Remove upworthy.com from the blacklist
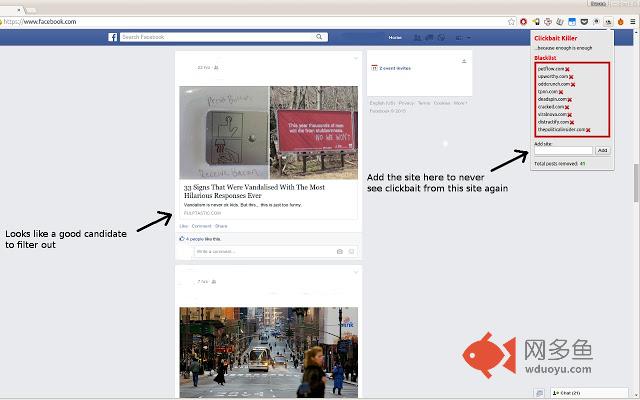Screen dimensions: 640x400 pyautogui.click(x=571, y=77)
